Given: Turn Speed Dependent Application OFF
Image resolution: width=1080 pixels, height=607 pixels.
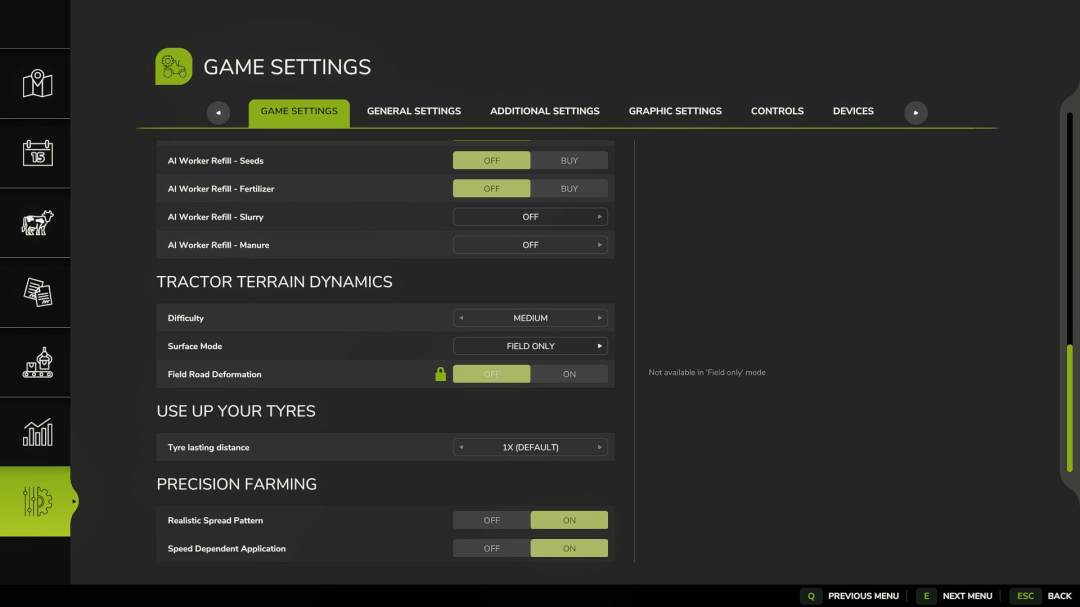Looking at the screenshot, I should pos(492,548).
